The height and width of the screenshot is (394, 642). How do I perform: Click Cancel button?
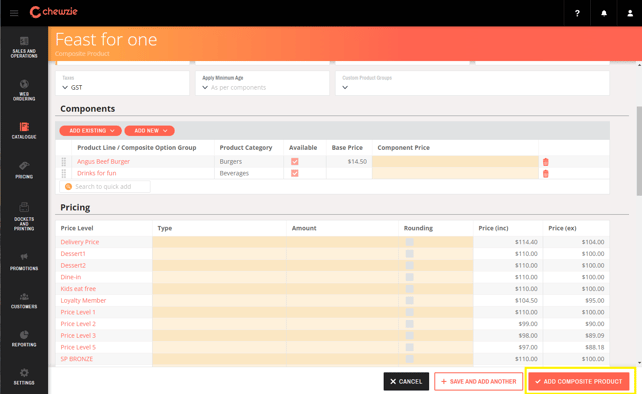[x=406, y=381]
